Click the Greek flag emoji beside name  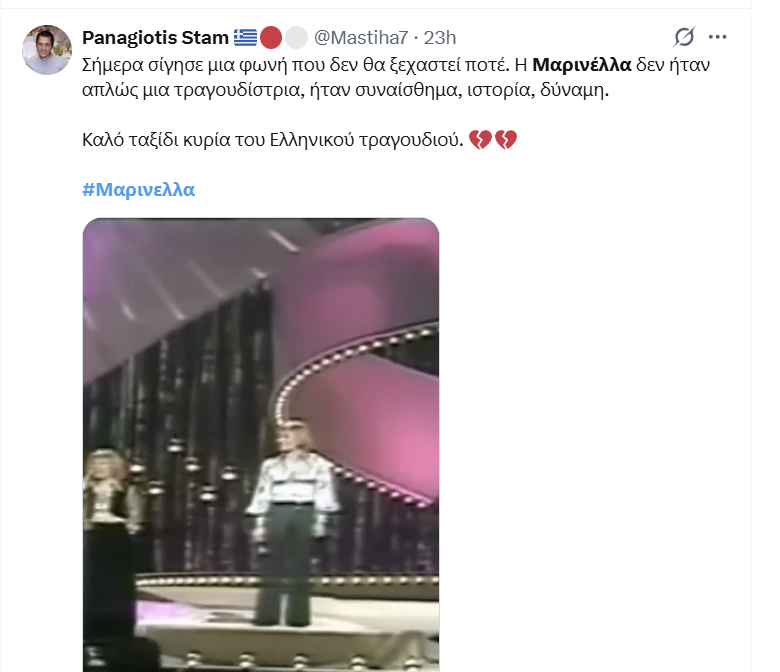(246, 38)
